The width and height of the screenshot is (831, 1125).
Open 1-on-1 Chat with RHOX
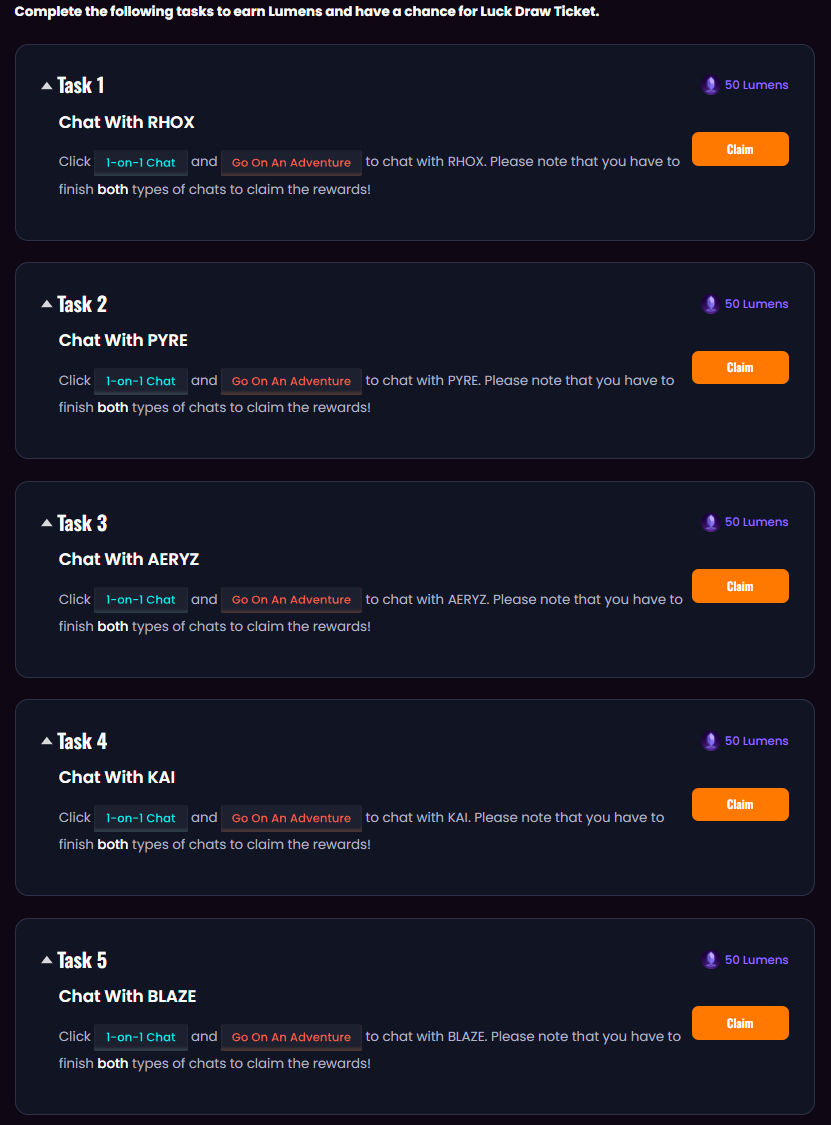(141, 162)
